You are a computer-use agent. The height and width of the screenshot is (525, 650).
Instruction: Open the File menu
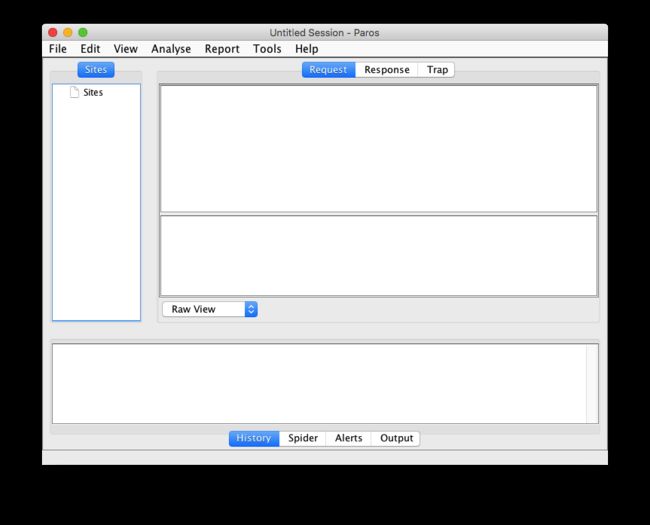coord(58,49)
